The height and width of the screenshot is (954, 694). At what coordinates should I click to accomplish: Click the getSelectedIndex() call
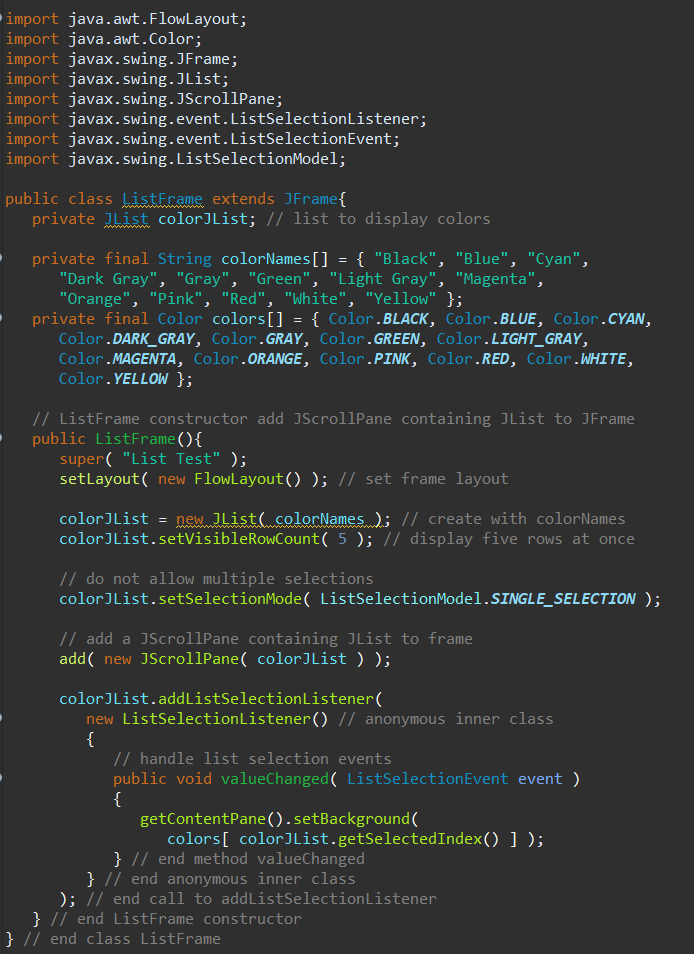coord(418,840)
